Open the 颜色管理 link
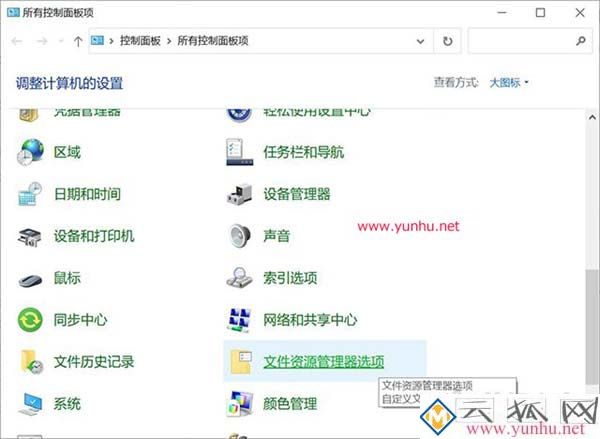The height and width of the screenshot is (439, 600). point(290,404)
